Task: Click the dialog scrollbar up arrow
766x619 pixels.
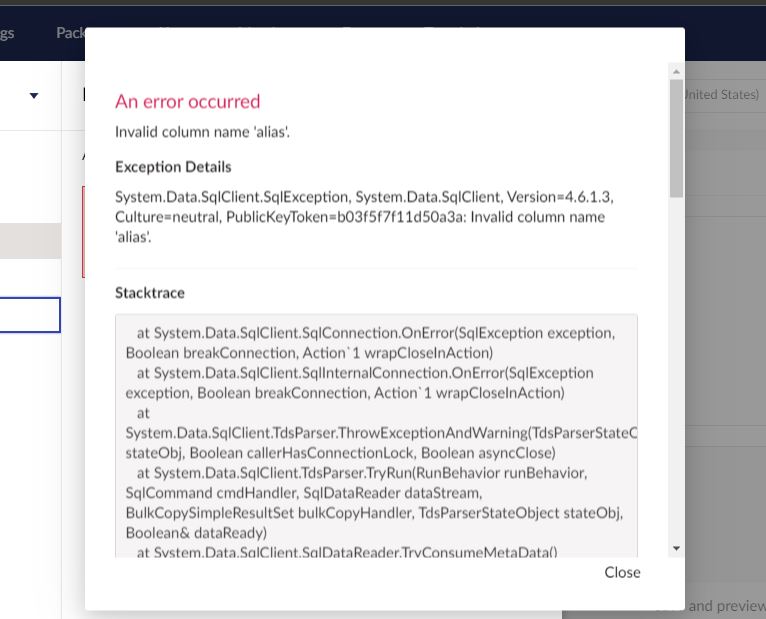Action: 676,72
